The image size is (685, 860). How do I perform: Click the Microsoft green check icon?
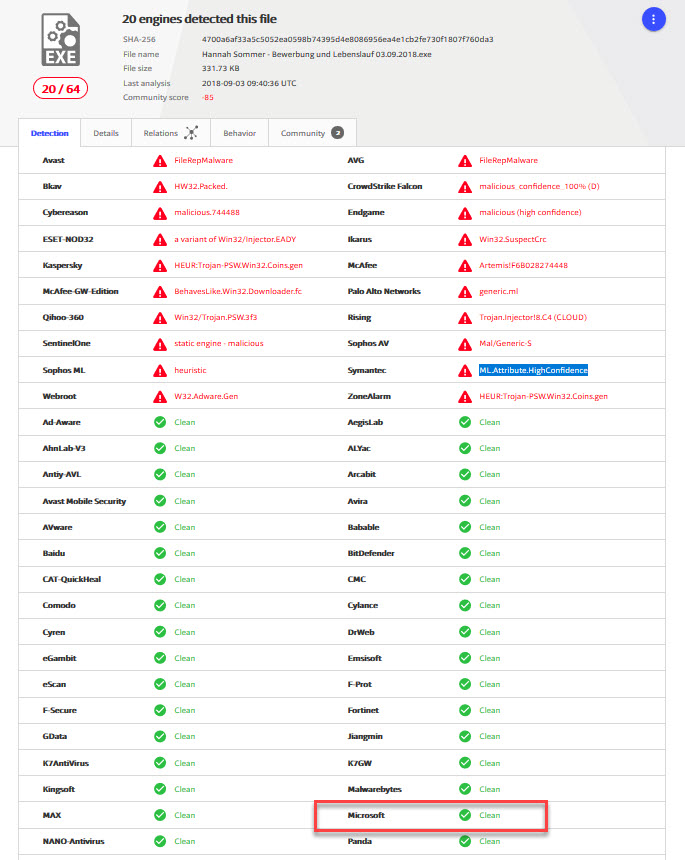465,815
